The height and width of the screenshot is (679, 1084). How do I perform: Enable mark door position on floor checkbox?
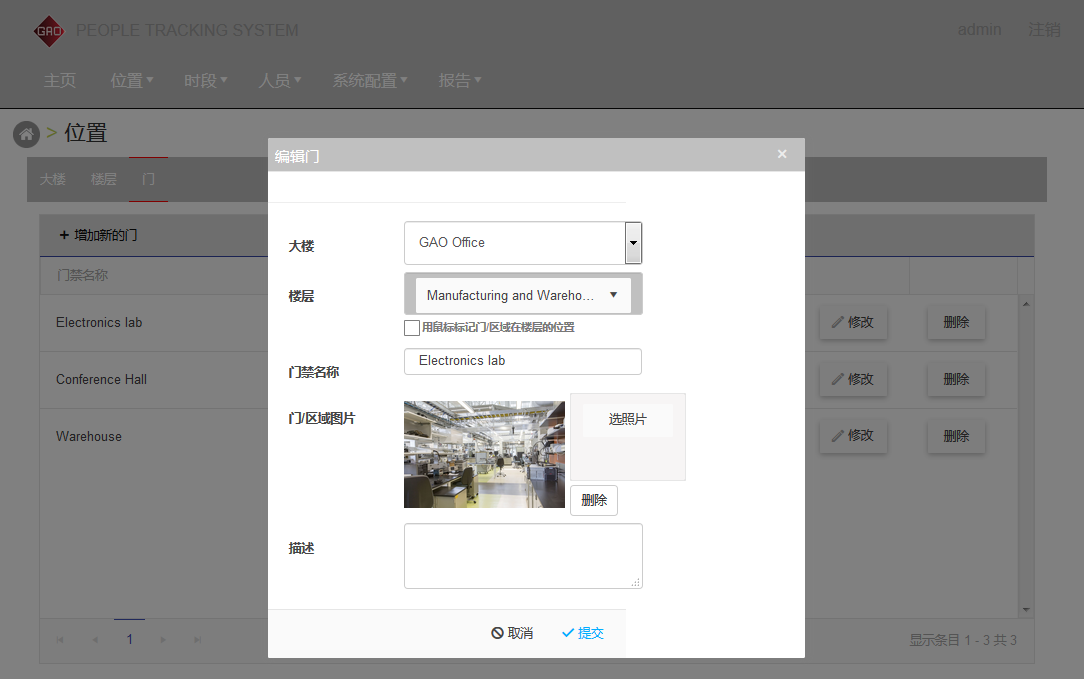tap(412, 328)
